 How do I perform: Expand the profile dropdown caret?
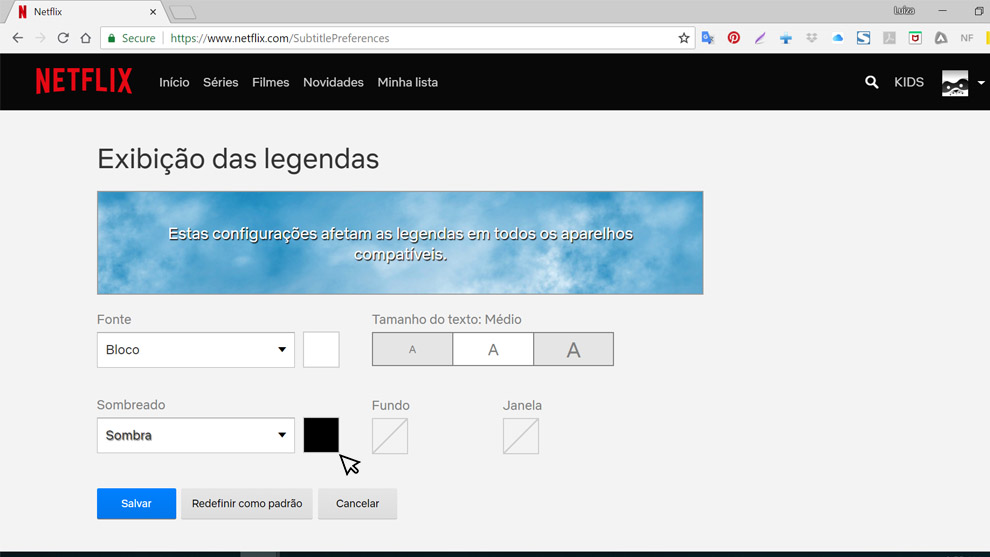pos(981,83)
